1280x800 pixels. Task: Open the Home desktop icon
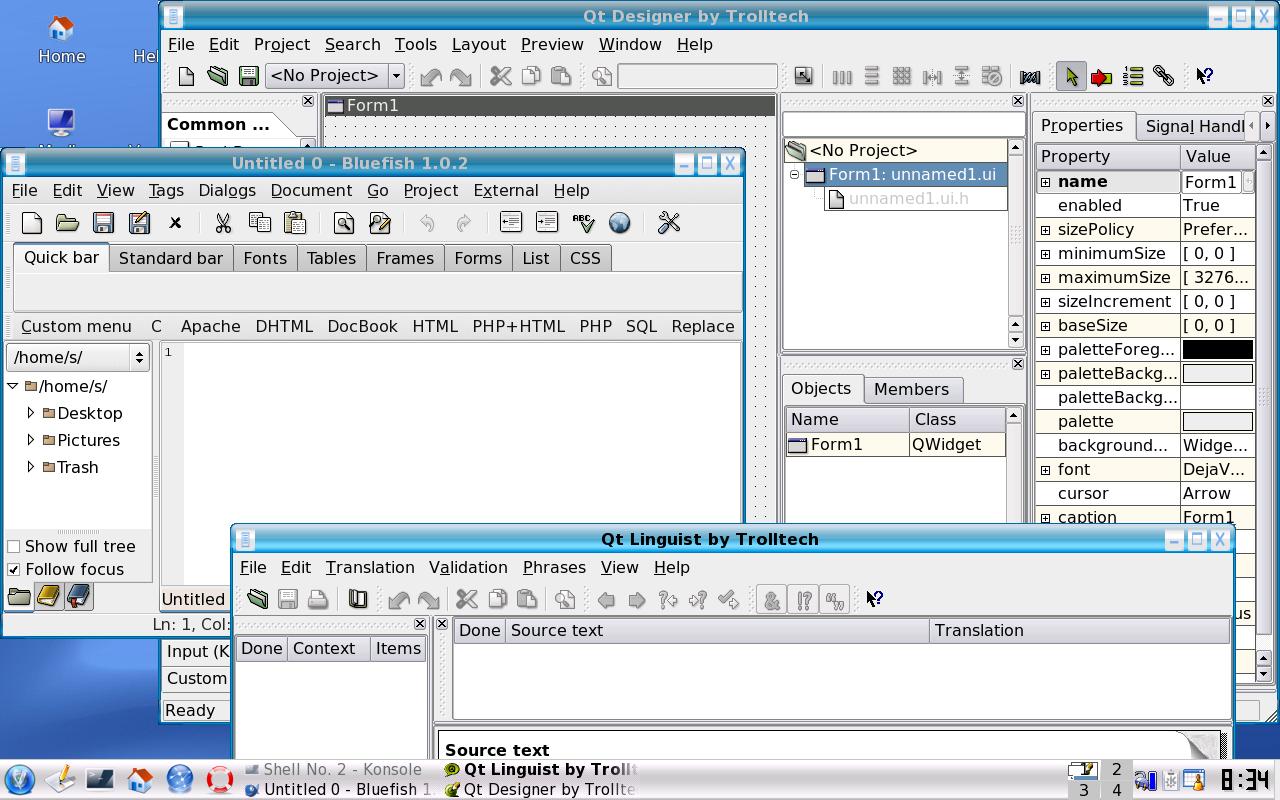61,40
